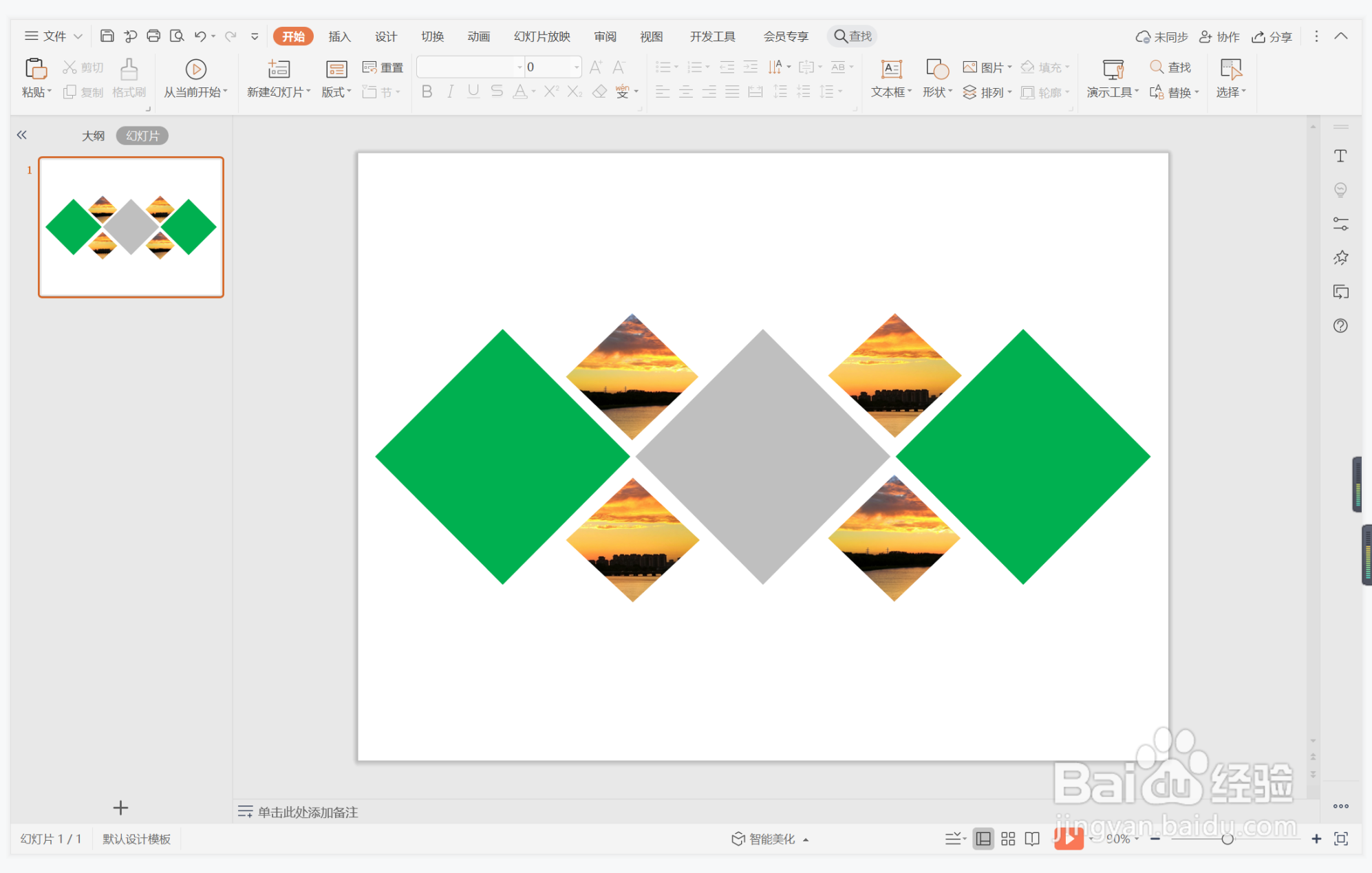Adjust the zoom slider handle

point(1227,839)
